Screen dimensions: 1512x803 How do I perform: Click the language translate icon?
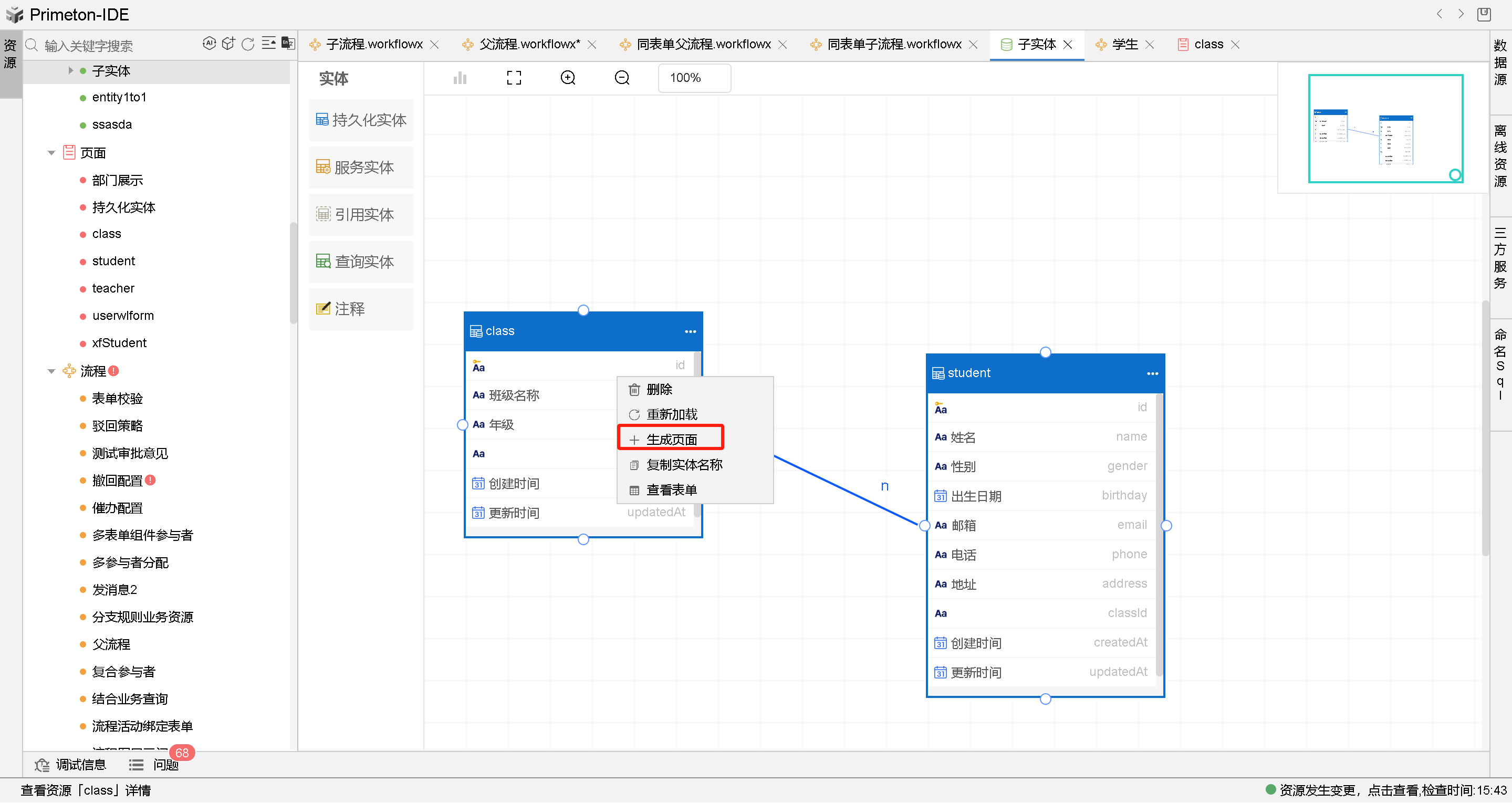(x=288, y=44)
